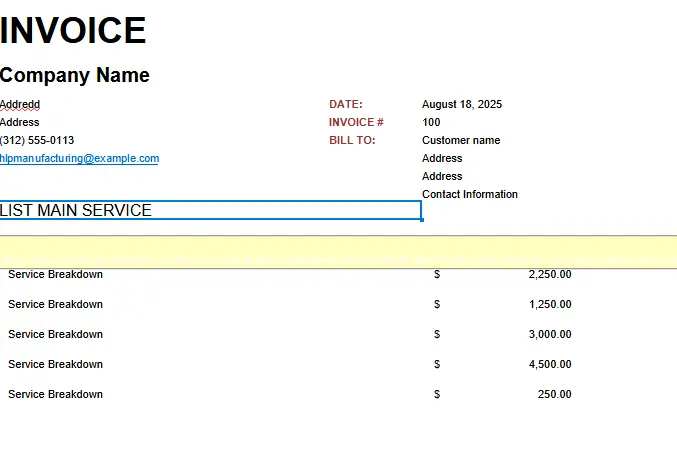Click the LIST MAIN SERVICE selected cell
Viewport: 677px width, 461px height.
click(210, 210)
